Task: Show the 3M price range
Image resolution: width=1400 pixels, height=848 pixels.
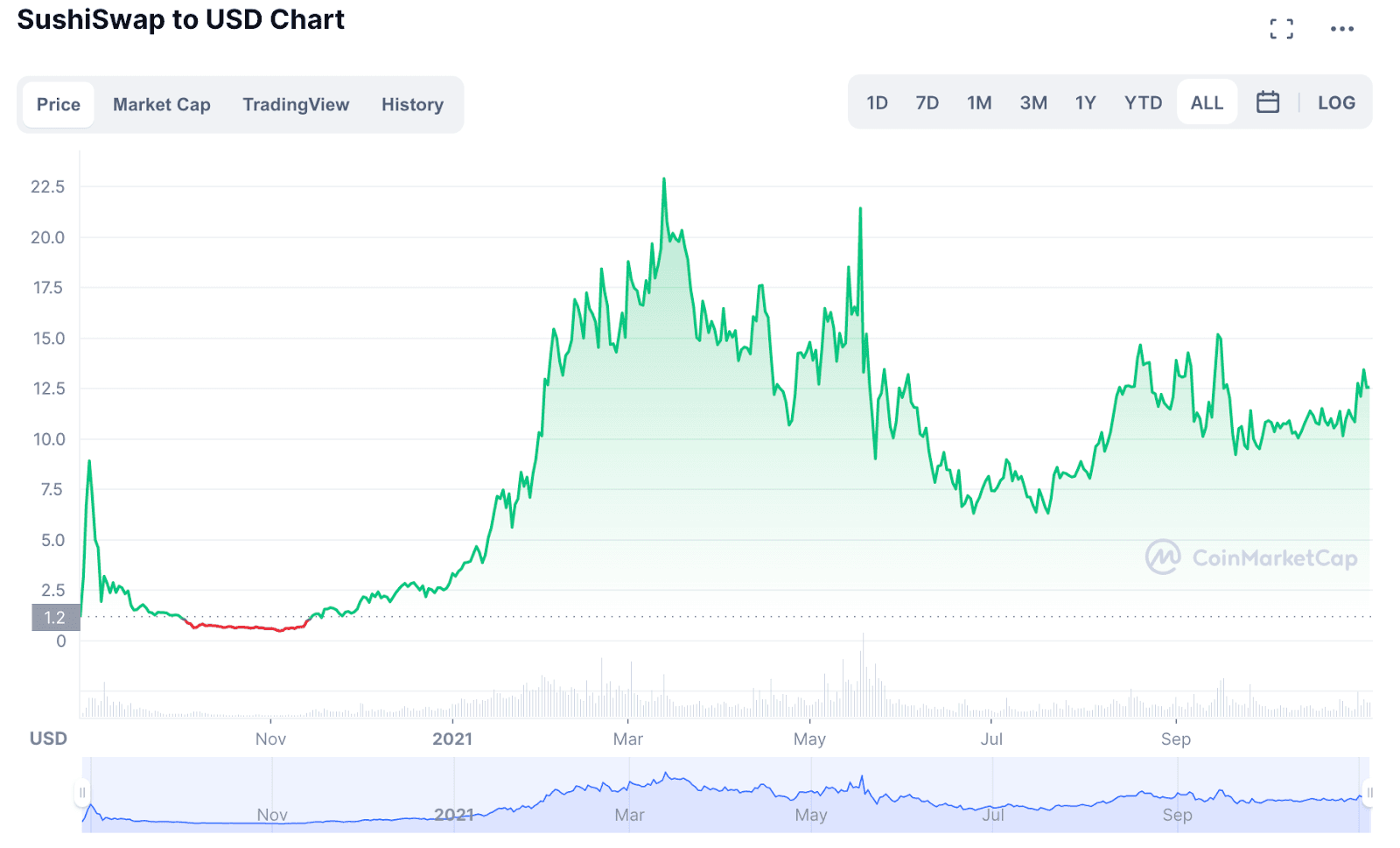Action: point(1033,102)
